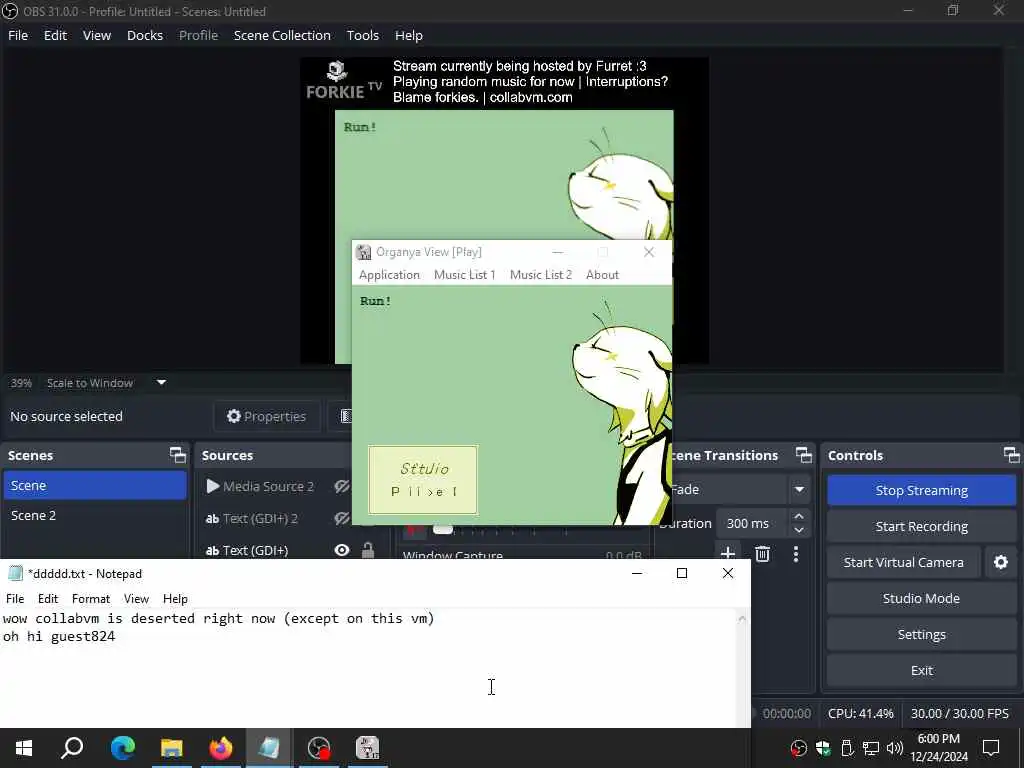Viewport: 1024px width, 768px height.
Task: Launch Microsoft Edge from taskbar
Action: point(122,748)
